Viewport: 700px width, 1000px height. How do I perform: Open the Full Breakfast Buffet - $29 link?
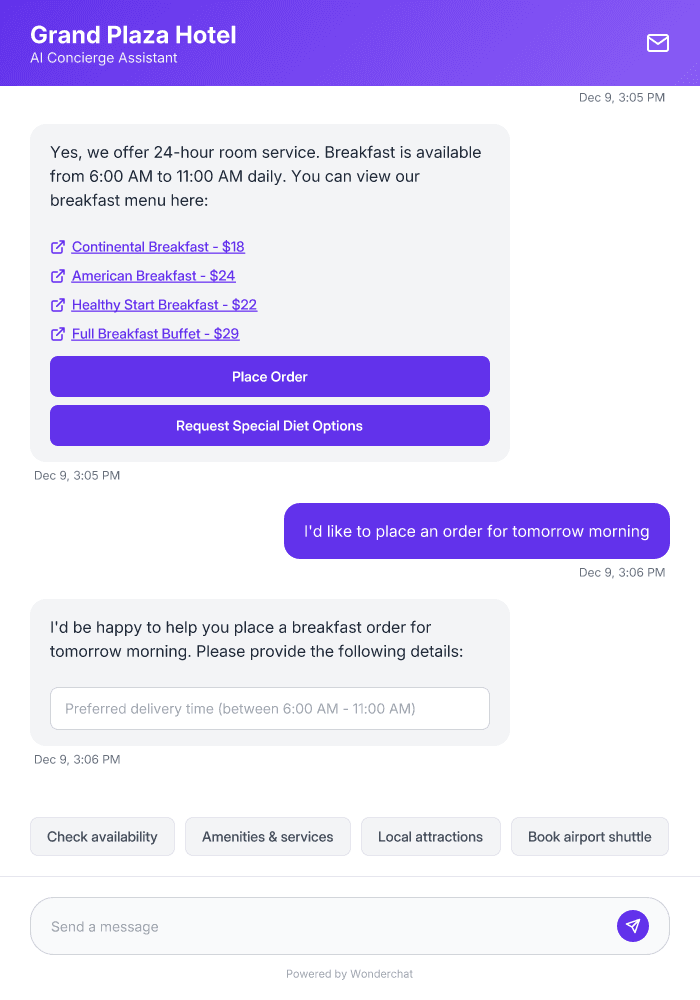[x=154, y=333]
